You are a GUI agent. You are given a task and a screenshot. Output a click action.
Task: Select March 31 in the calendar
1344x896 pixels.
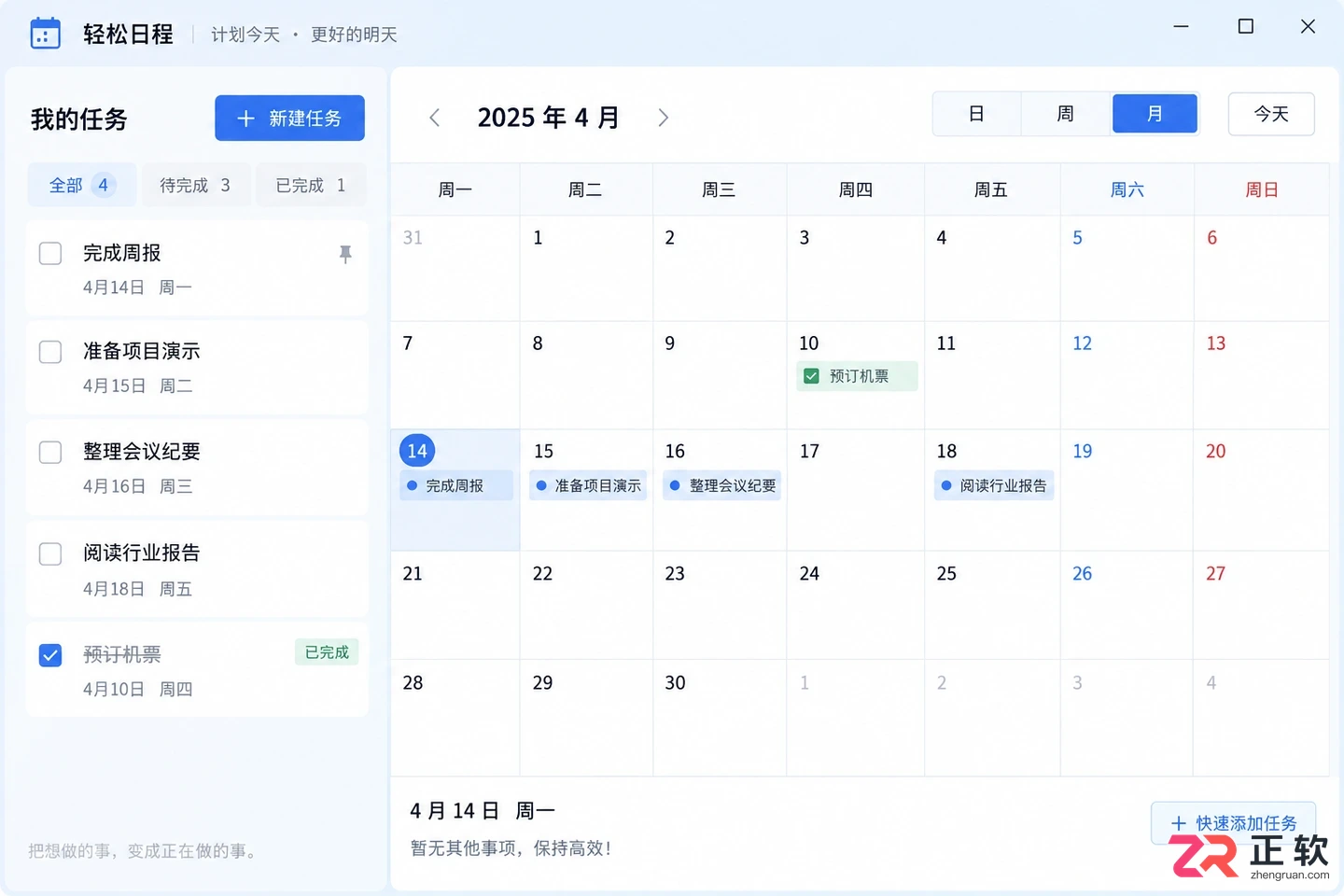[455, 269]
